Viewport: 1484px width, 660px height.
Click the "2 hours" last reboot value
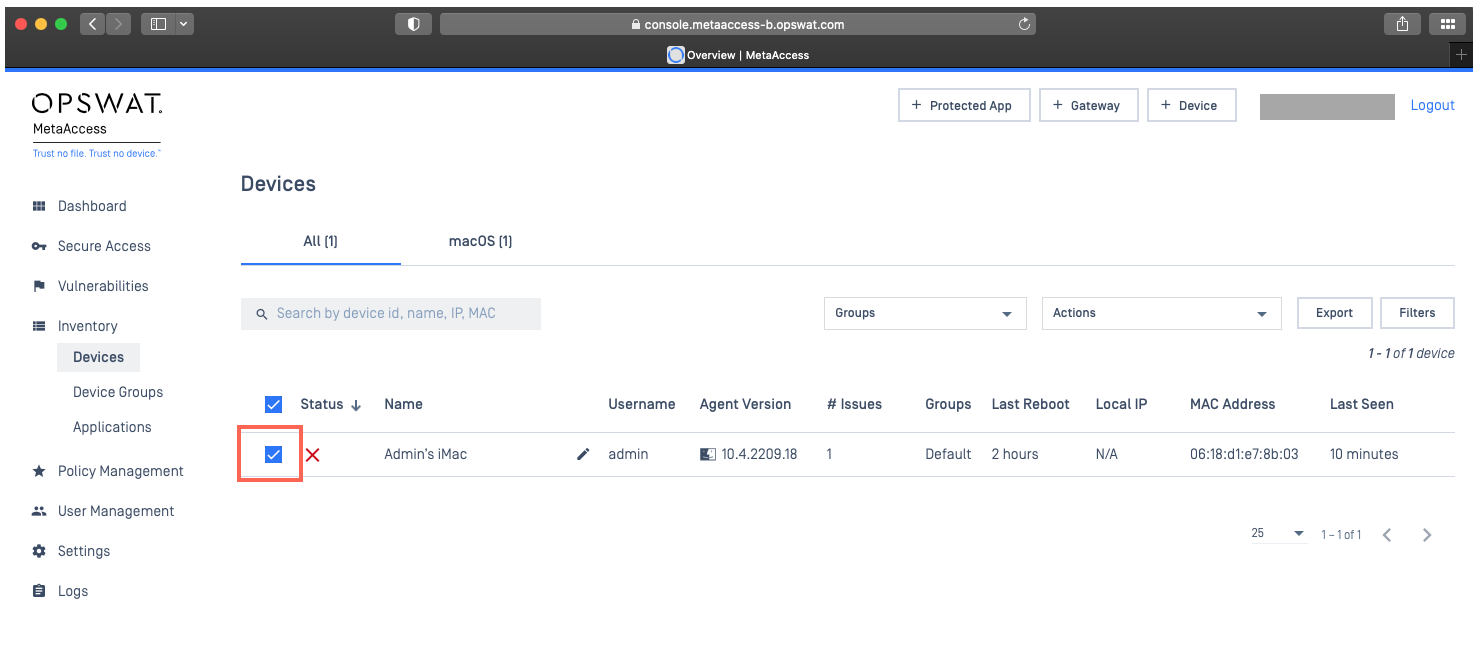point(1015,454)
